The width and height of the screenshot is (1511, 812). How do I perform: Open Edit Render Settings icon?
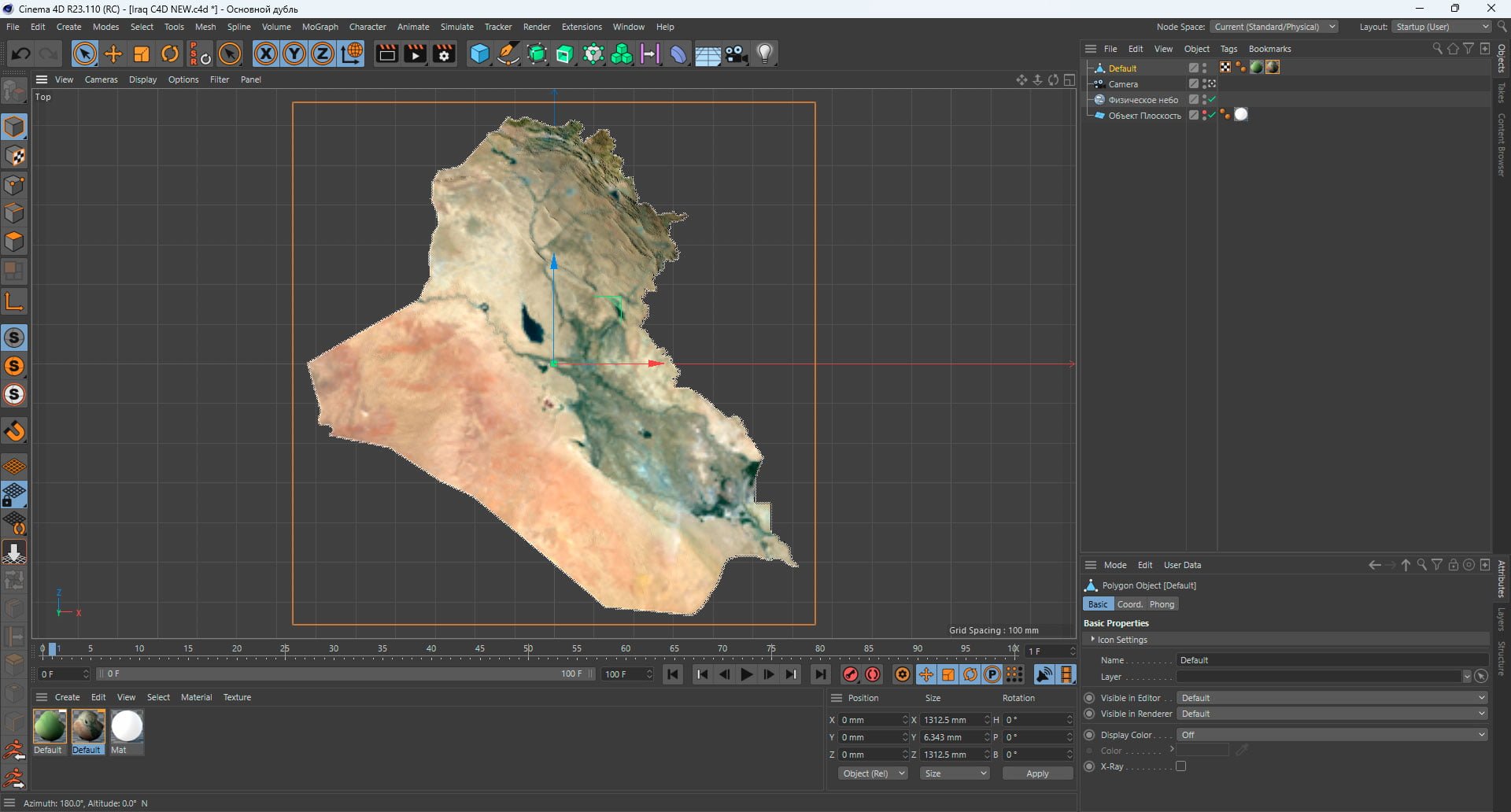444,54
